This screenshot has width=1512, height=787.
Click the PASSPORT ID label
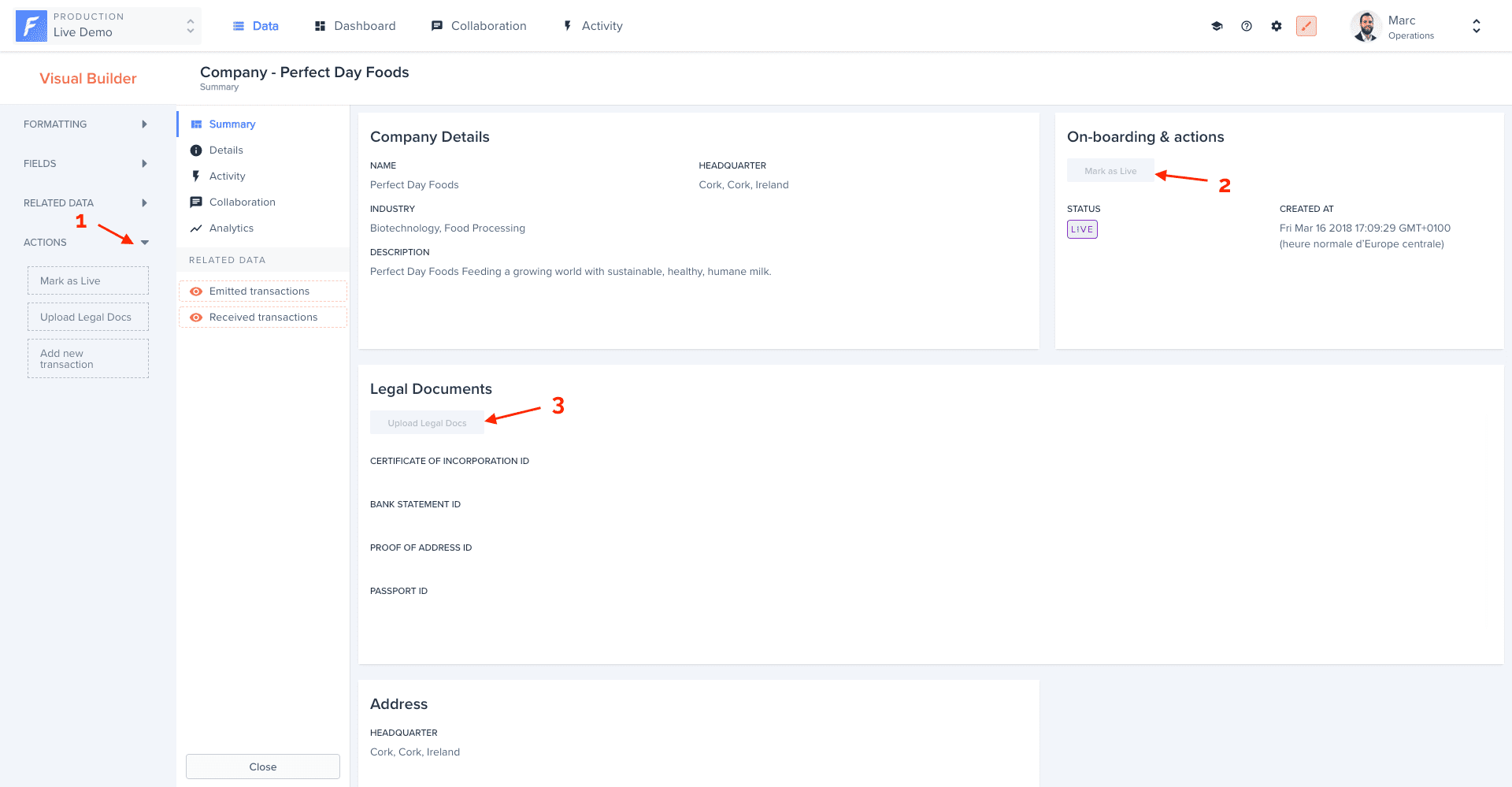click(x=398, y=591)
